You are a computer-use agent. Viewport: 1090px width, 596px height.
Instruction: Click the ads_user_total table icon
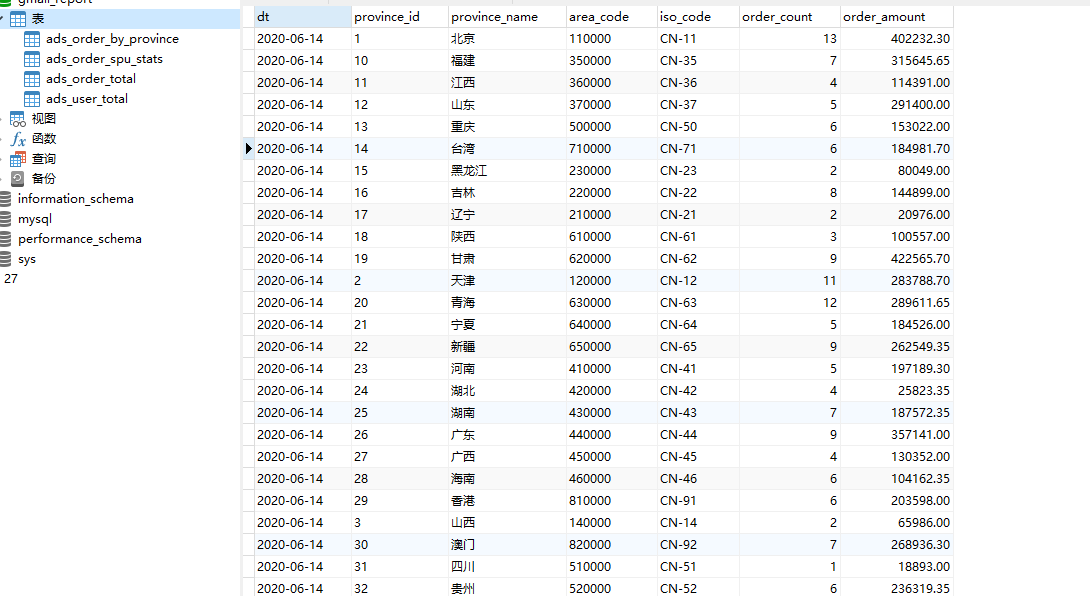tap(32, 99)
